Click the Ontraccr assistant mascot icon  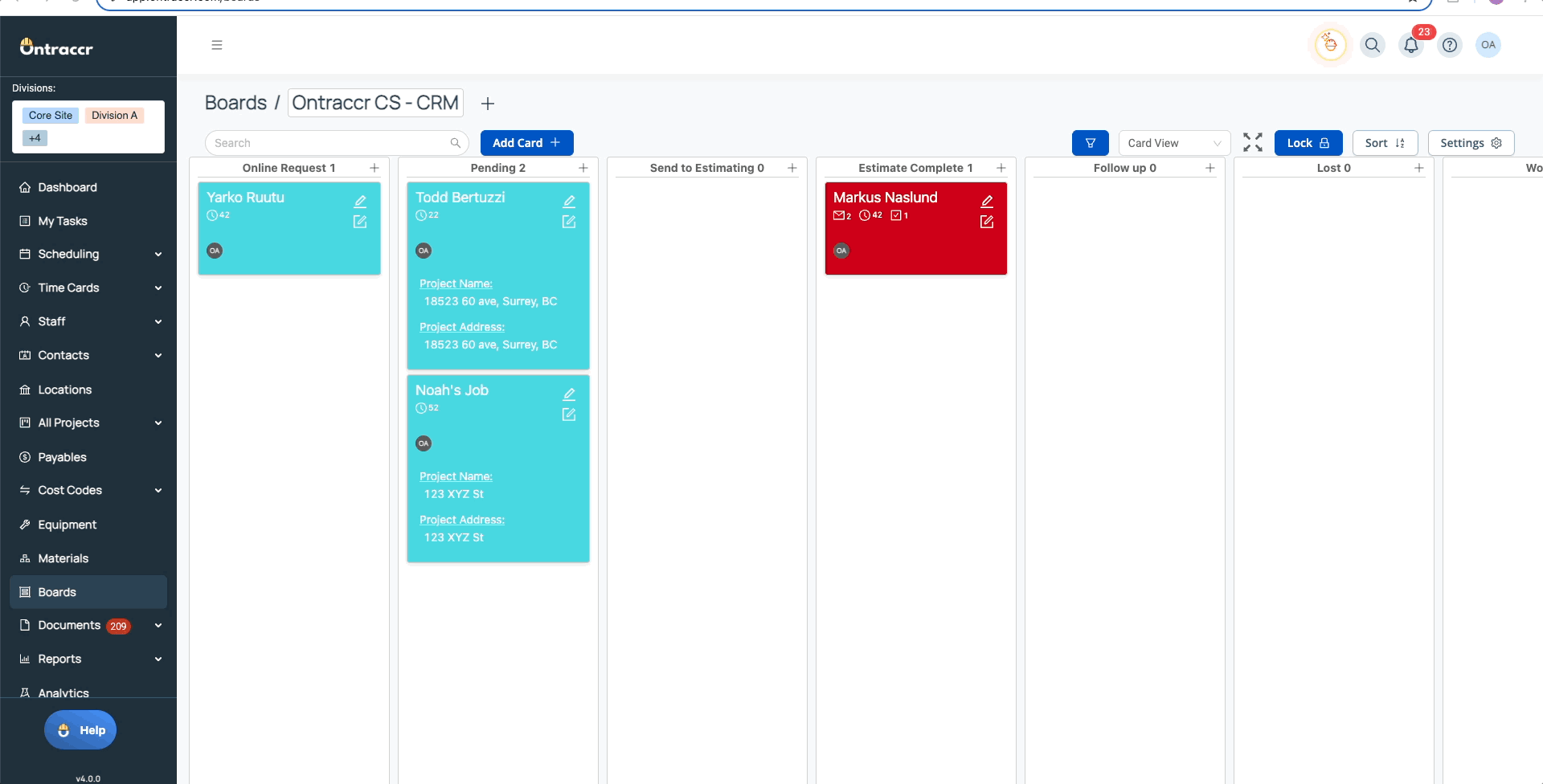[x=1331, y=44]
